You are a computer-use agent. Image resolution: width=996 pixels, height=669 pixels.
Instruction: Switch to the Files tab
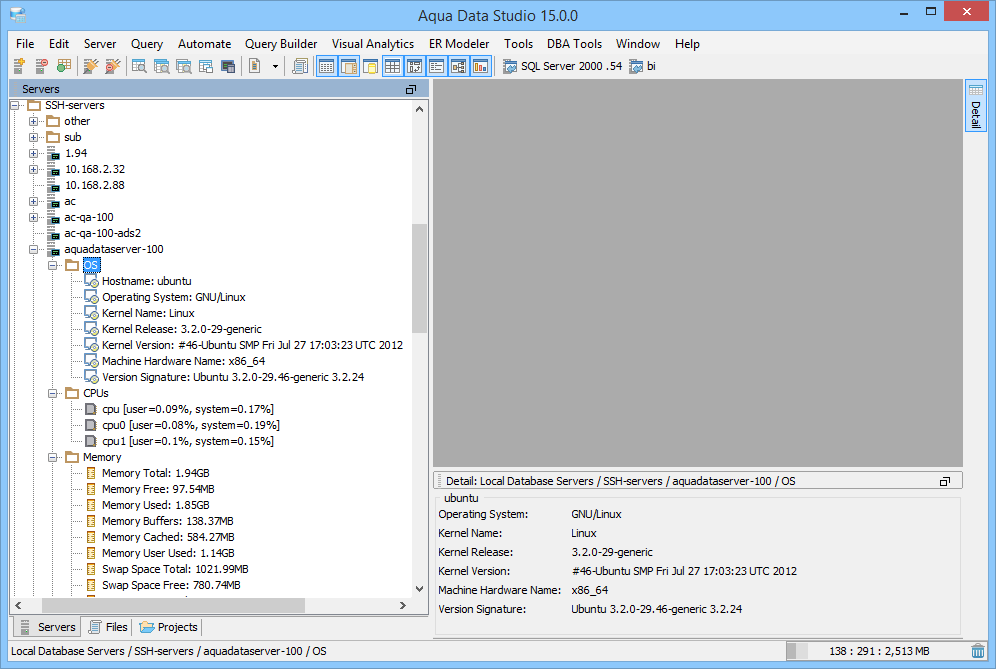(x=108, y=627)
